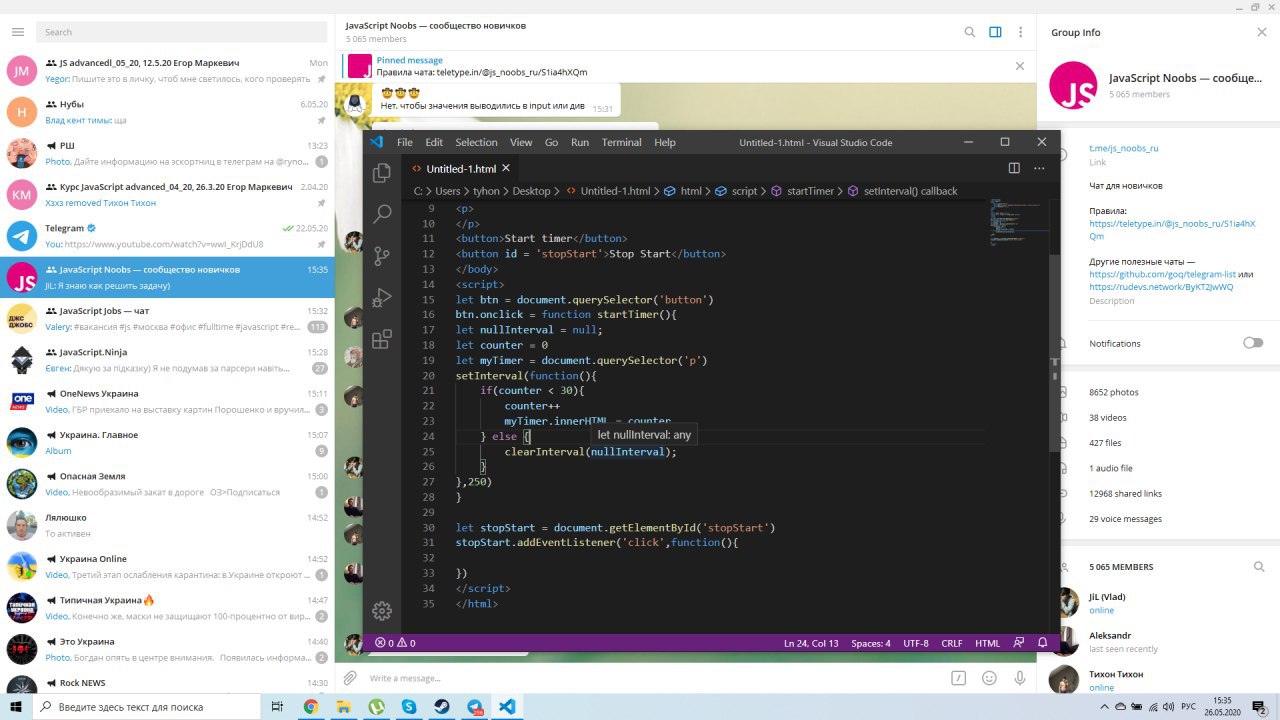The width and height of the screenshot is (1280, 720).
Task: Expand Desktop folder breadcrumb
Action: 532,191
